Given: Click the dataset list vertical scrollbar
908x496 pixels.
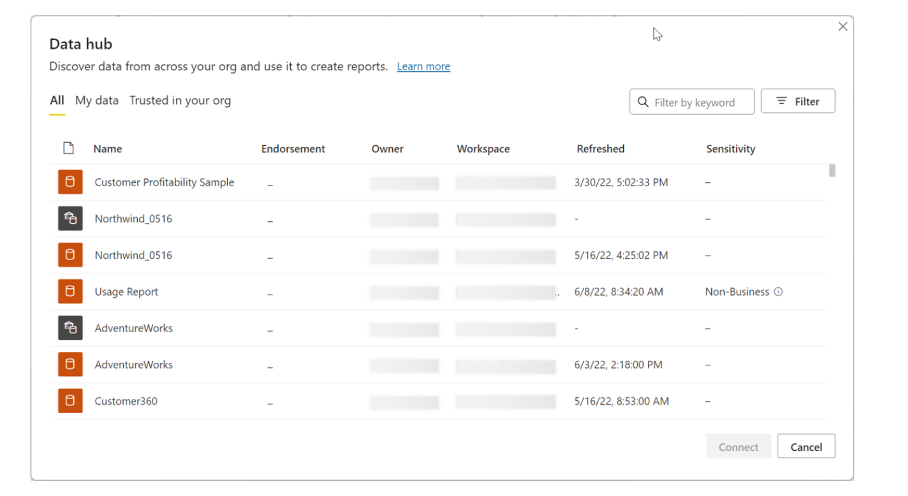Looking at the screenshot, I should (832, 171).
